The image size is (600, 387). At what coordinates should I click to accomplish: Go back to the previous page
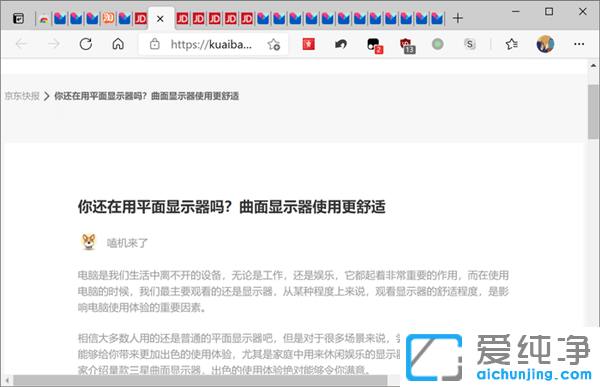[x=21, y=44]
